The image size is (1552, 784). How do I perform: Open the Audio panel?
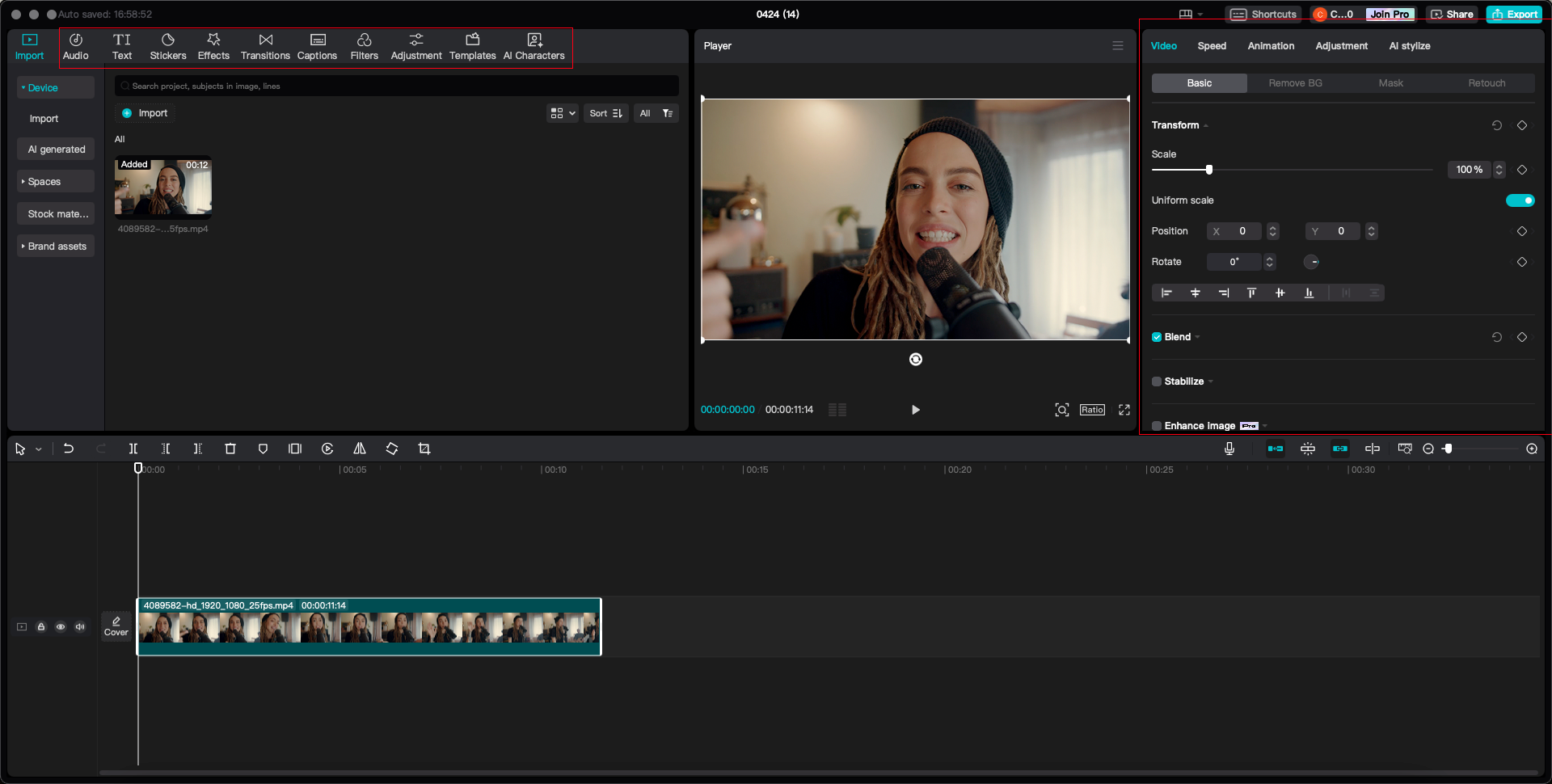(x=76, y=46)
